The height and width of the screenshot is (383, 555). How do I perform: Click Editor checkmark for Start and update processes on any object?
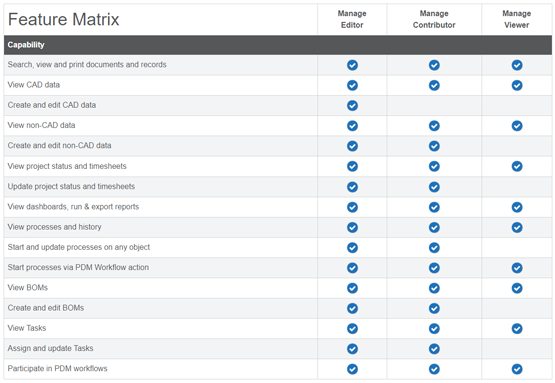click(352, 247)
